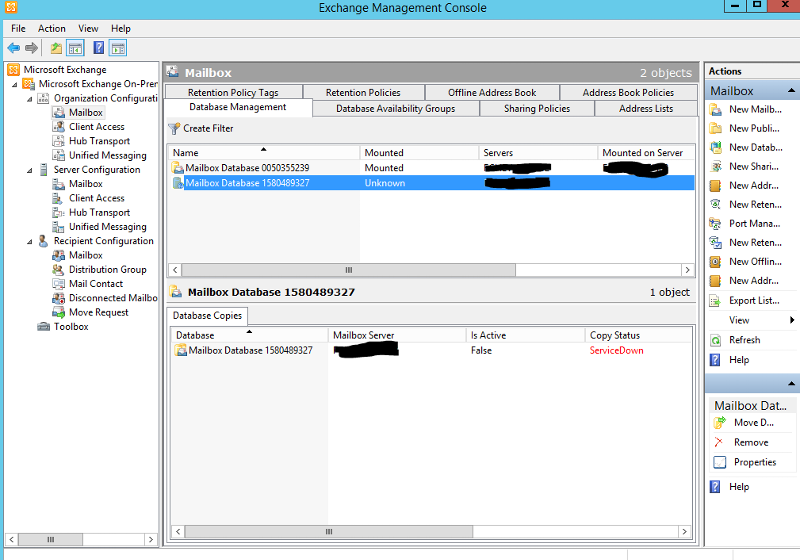Click the Mailbox Server column header
This screenshot has height=560, width=800.
point(397,335)
